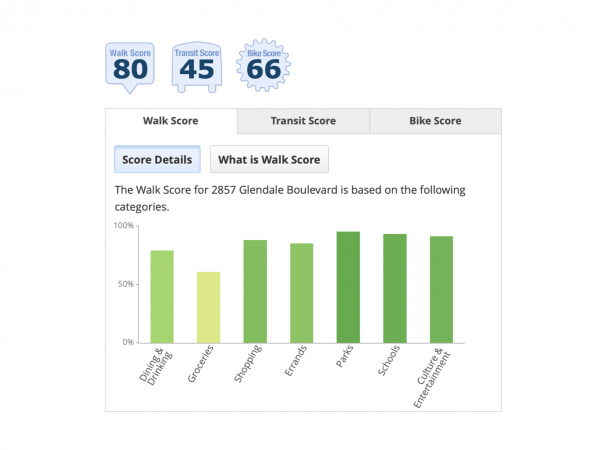Select the Schools bar
This screenshot has height=450, width=600.
(395, 288)
